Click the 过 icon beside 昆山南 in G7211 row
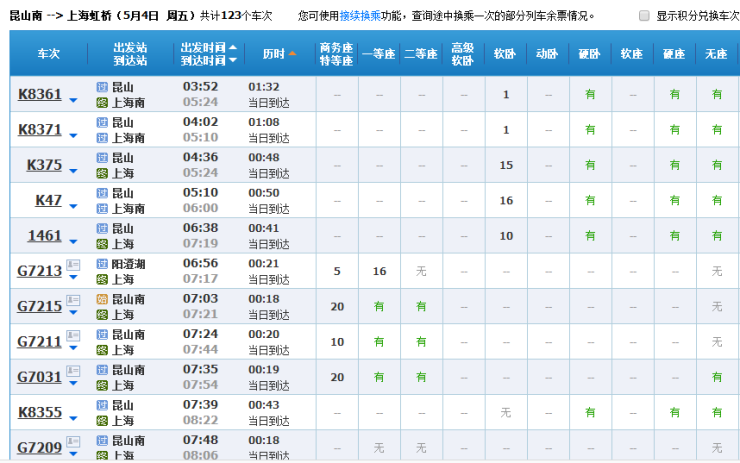Image resolution: width=740 pixels, height=463 pixels. (x=102, y=335)
